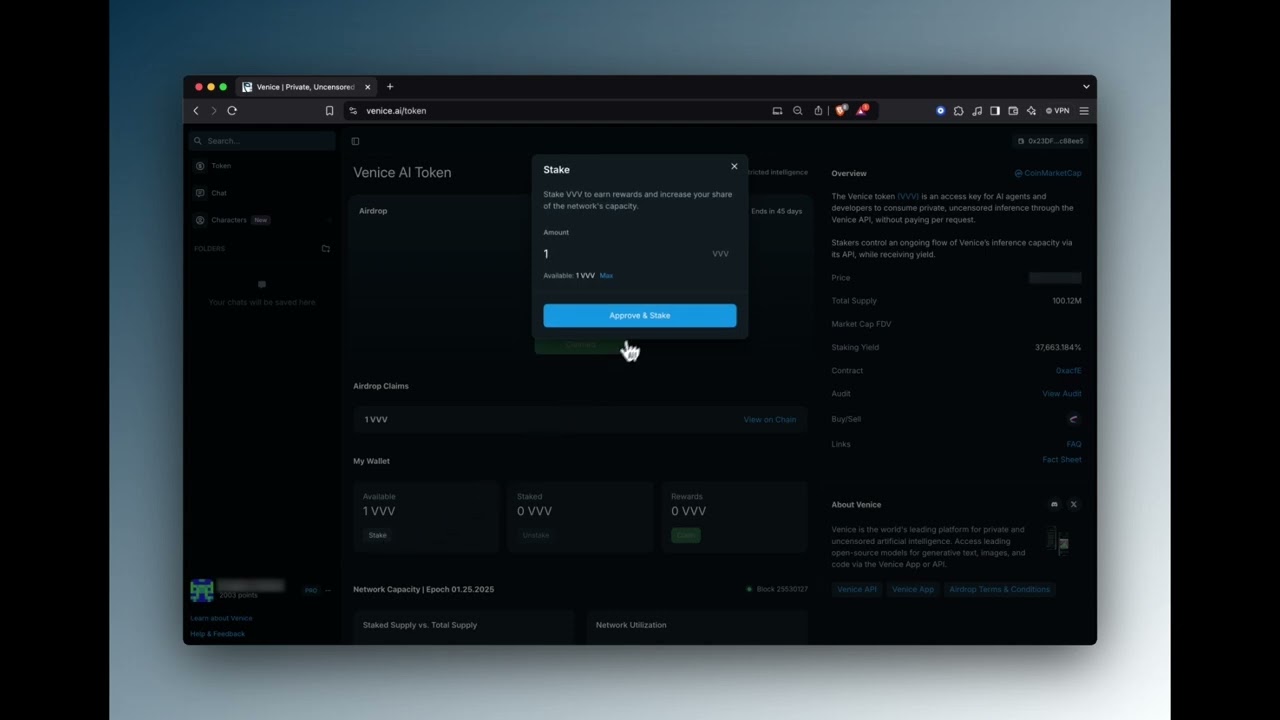Open browser hamburger menu
The width and height of the screenshot is (1280, 720).
click(x=1084, y=111)
